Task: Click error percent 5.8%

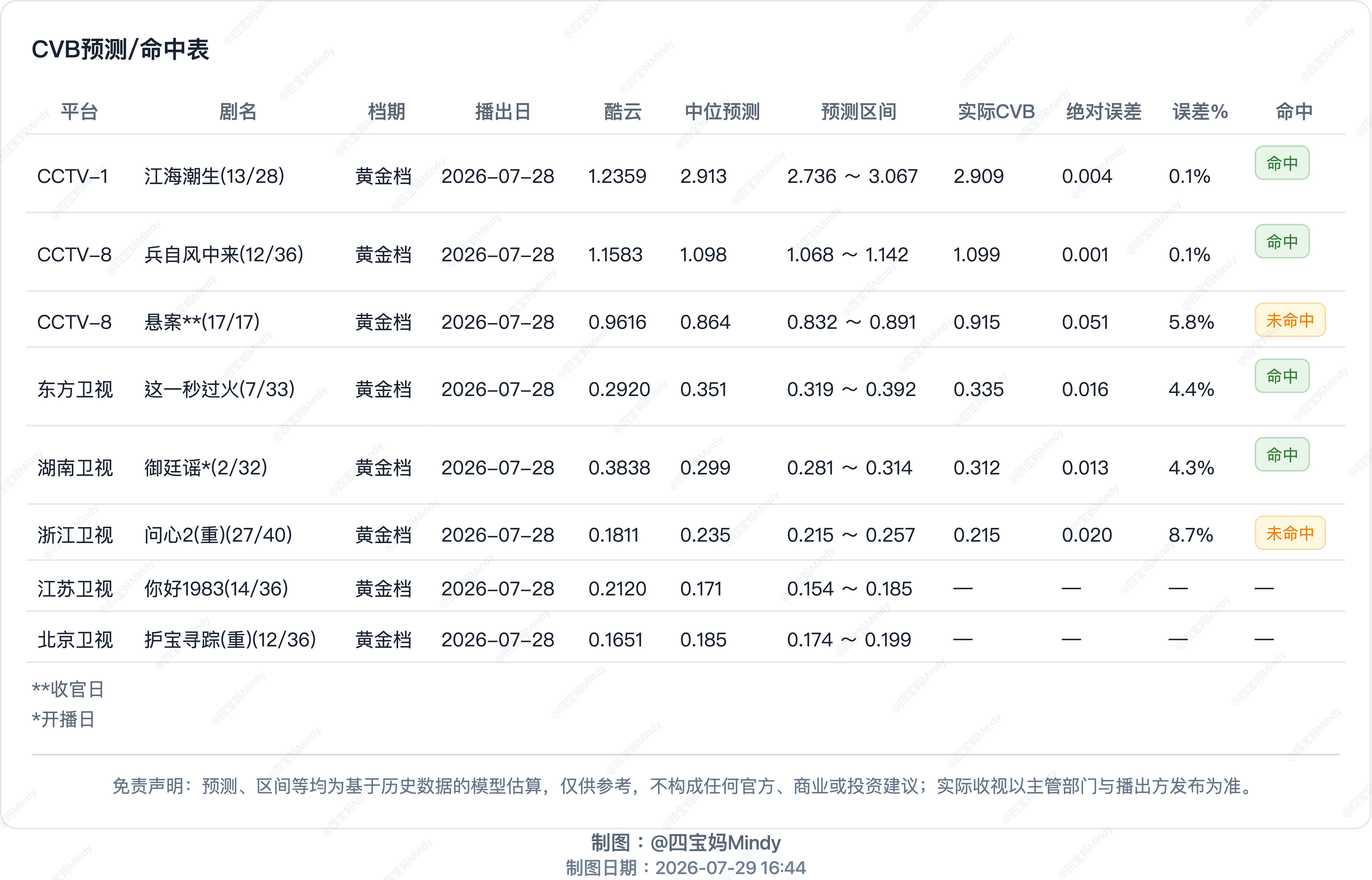Action: [1191, 322]
